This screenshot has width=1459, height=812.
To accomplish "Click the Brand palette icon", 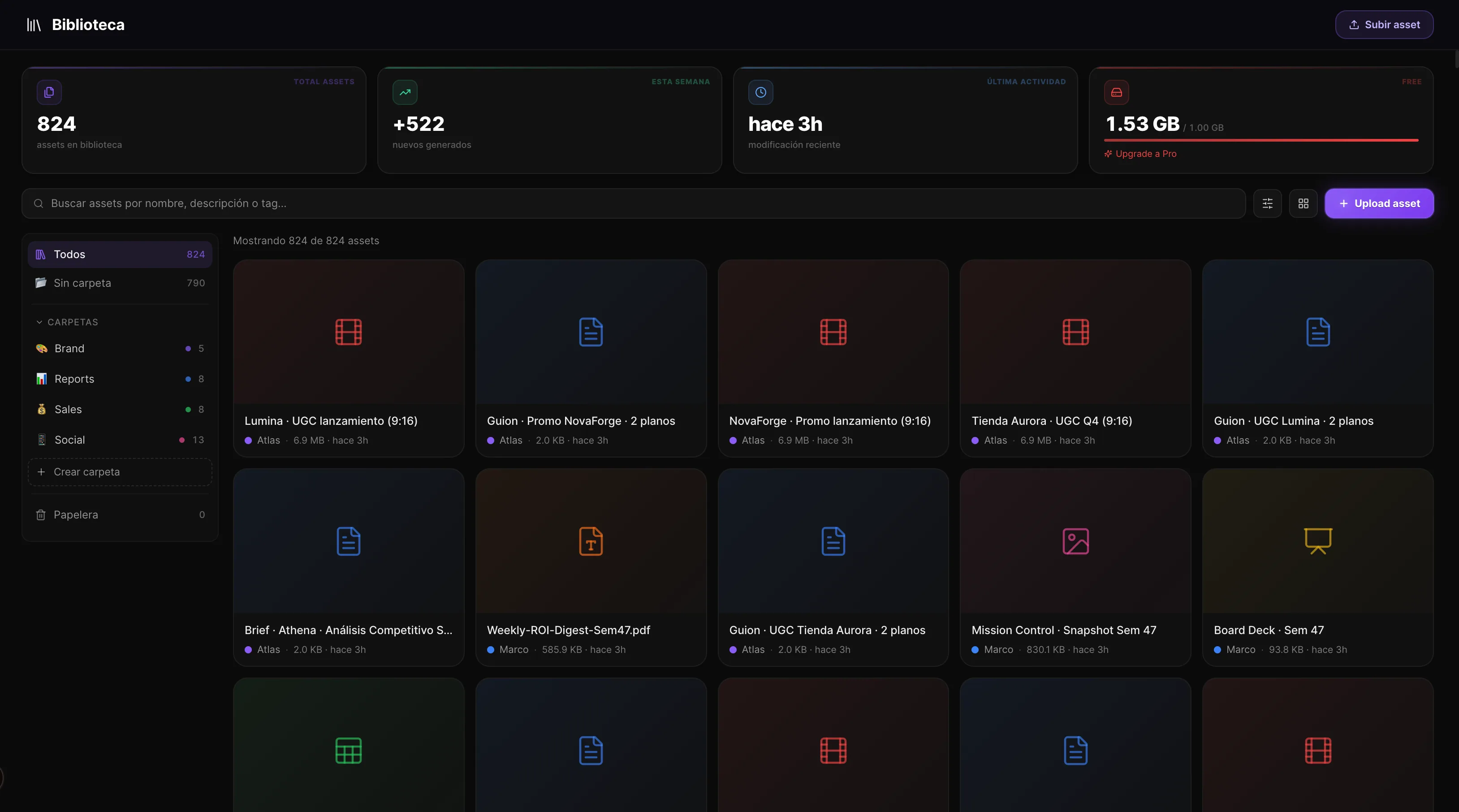I will pos(41,349).
